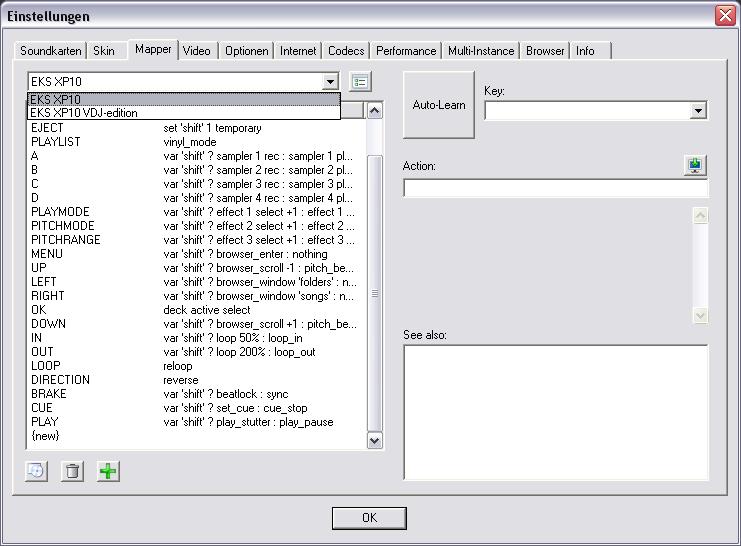741x546 pixels.
Task: Select the CUE mapping row
Action: (x=197, y=408)
